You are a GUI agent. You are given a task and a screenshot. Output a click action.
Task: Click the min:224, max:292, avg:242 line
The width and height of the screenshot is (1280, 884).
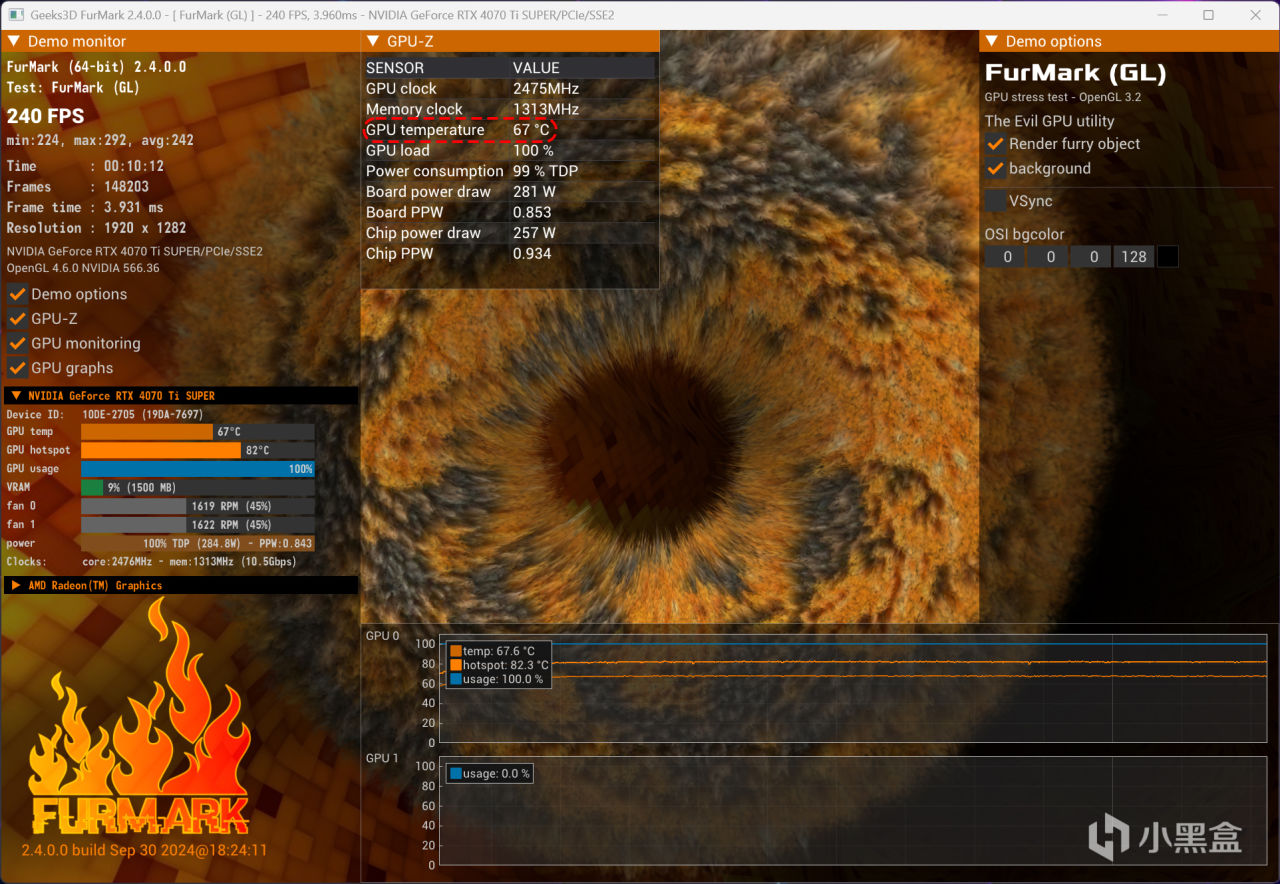[x=100, y=140]
